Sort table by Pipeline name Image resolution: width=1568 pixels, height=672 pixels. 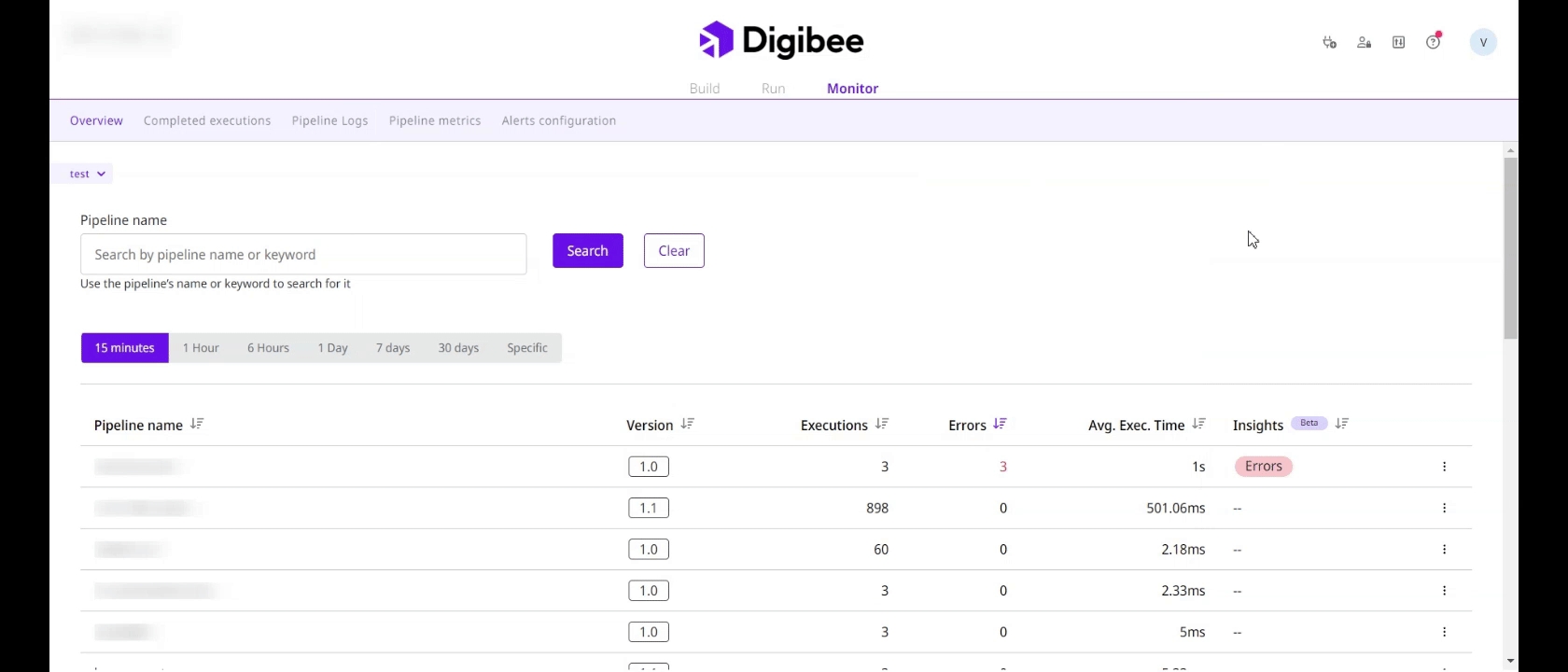click(x=197, y=424)
